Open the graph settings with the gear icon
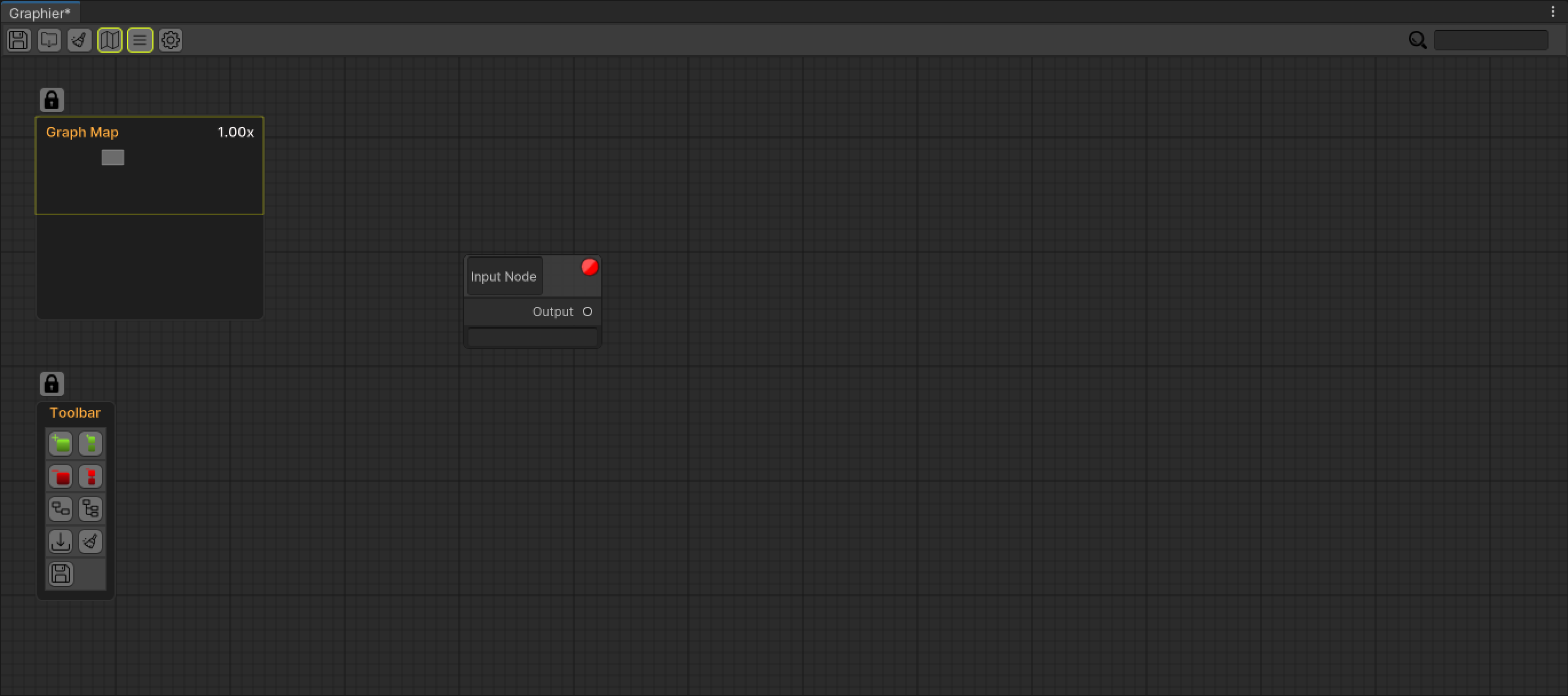This screenshot has height=696, width=1568. [x=171, y=39]
